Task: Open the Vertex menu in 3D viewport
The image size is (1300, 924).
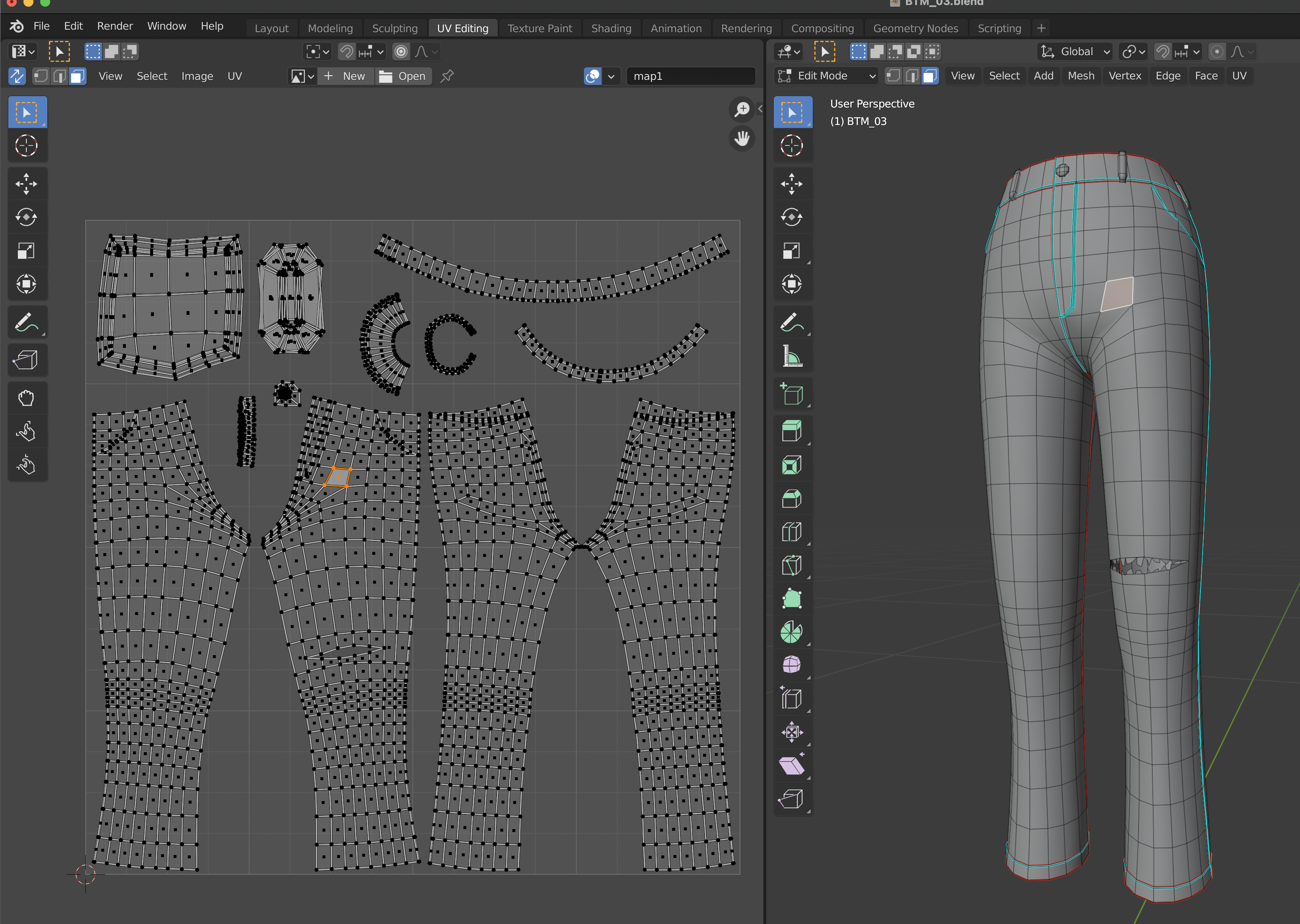Action: pos(1125,76)
